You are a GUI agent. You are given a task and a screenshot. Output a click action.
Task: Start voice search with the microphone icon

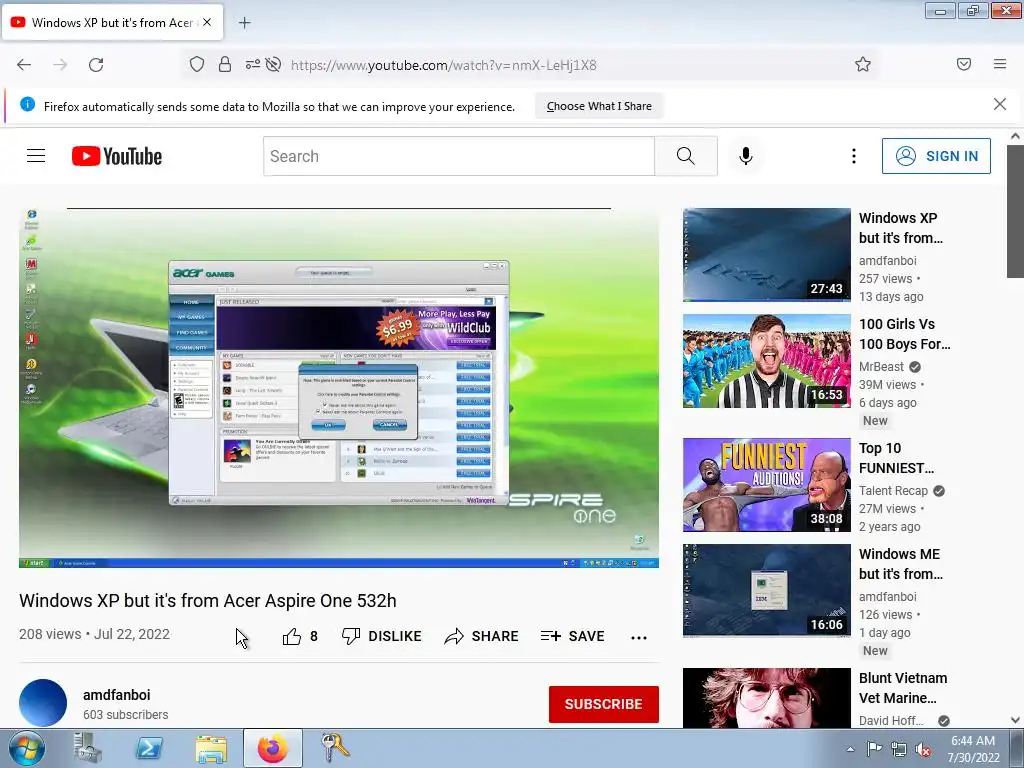746,156
